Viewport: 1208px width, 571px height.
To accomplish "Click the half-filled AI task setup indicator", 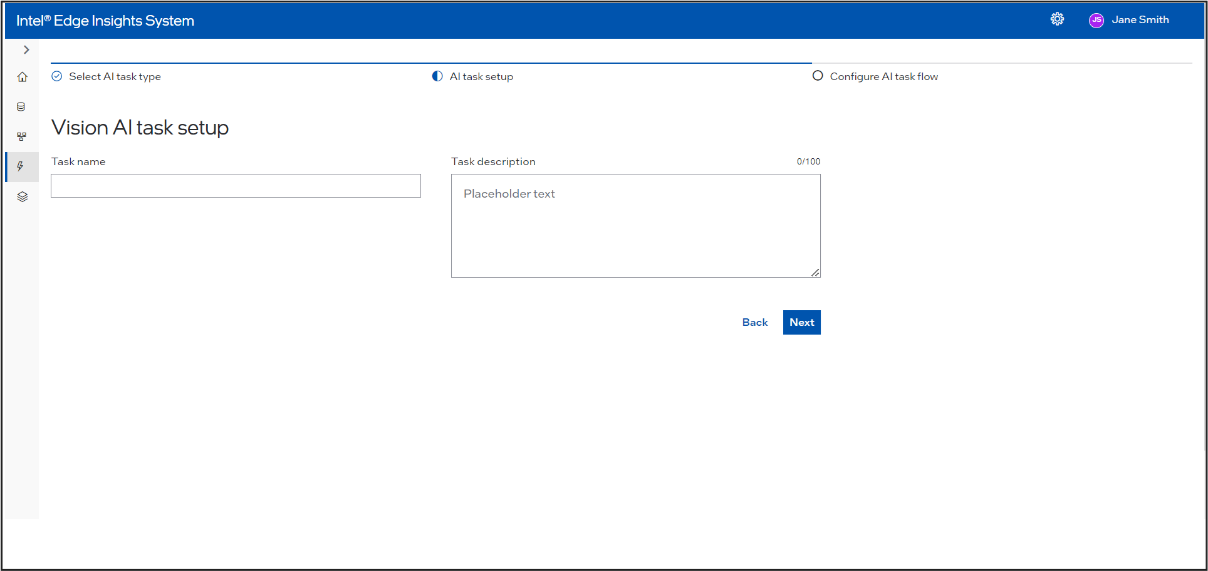I will click(x=437, y=76).
